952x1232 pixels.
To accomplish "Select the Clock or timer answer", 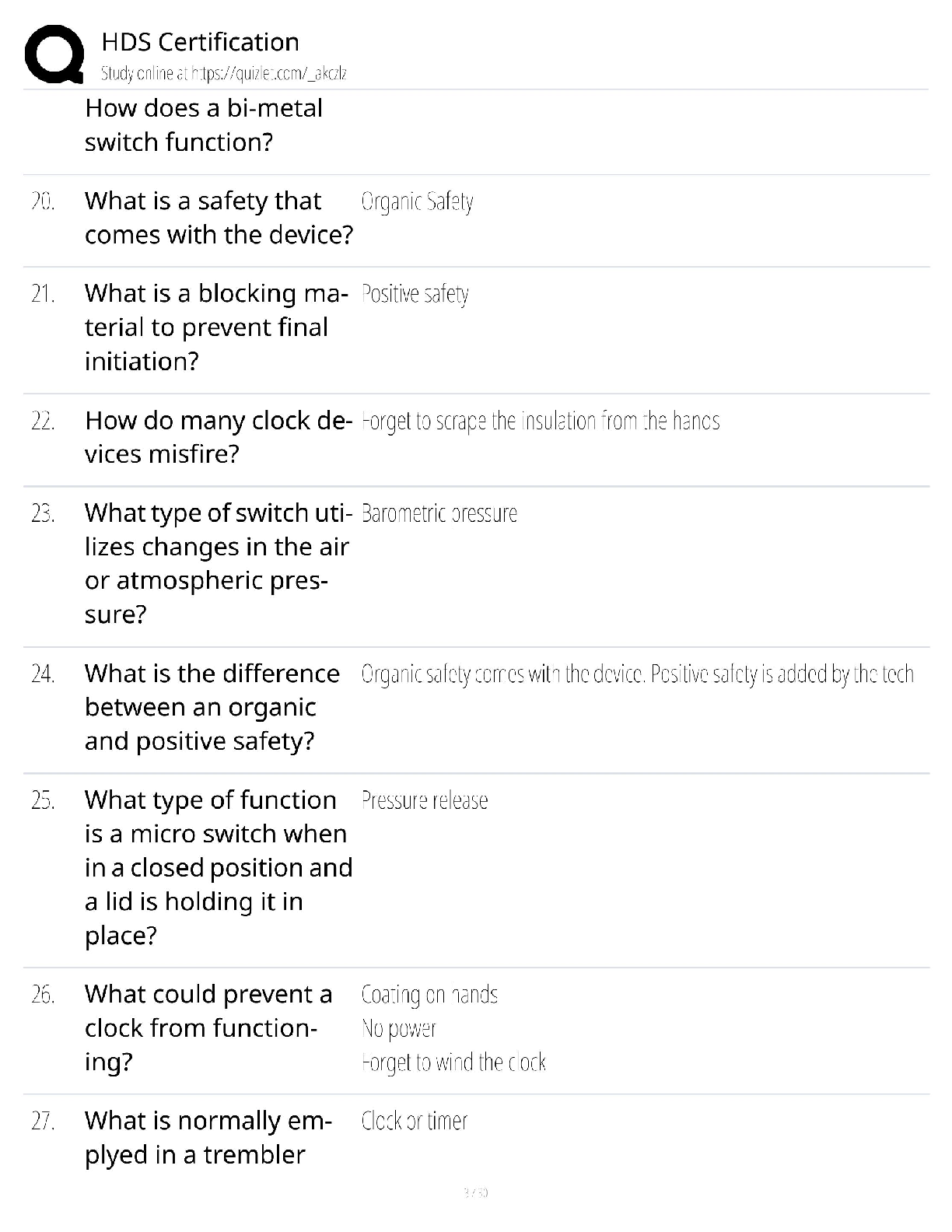I will pos(415,1121).
